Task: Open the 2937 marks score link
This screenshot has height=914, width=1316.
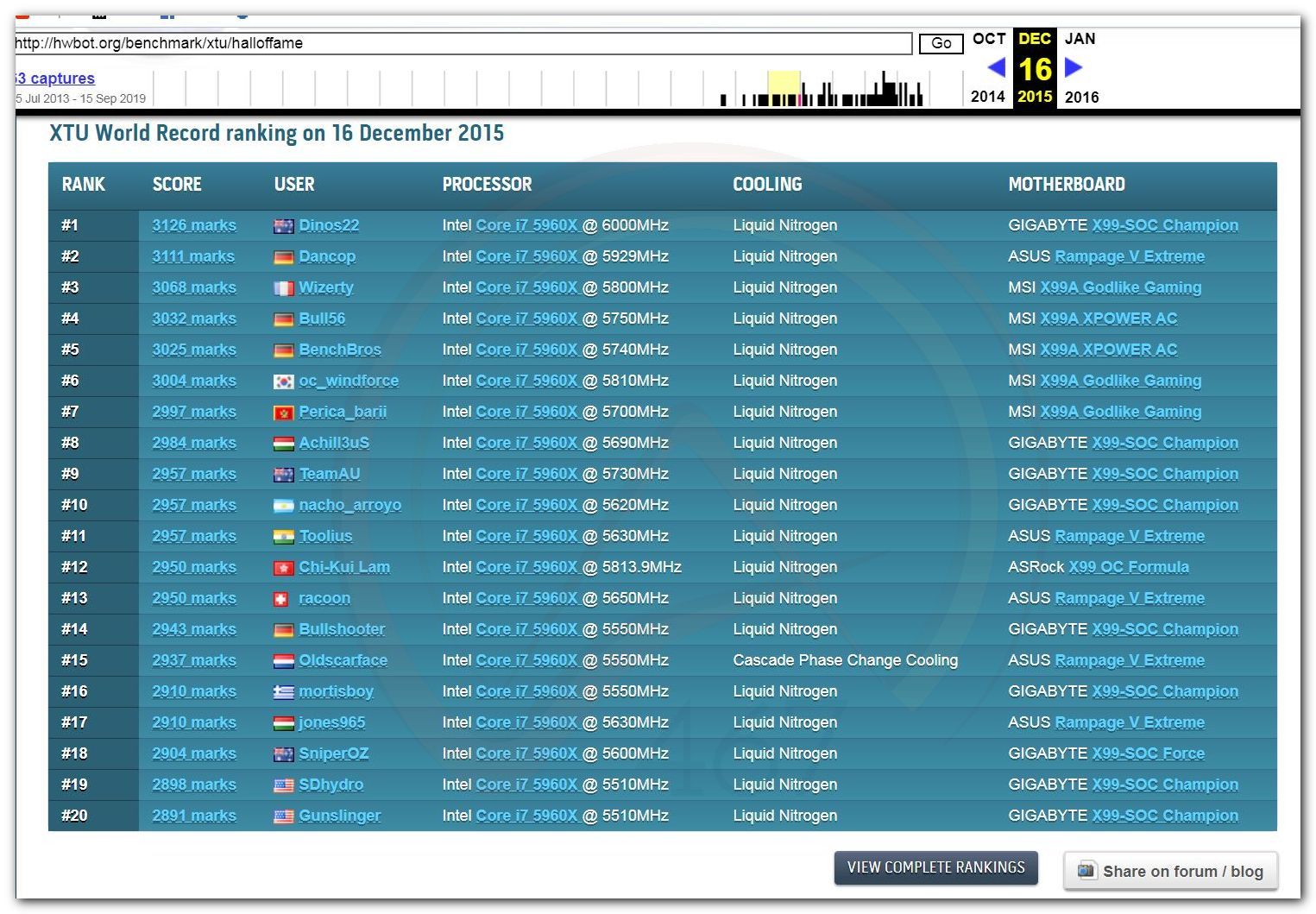Action: tap(194, 660)
